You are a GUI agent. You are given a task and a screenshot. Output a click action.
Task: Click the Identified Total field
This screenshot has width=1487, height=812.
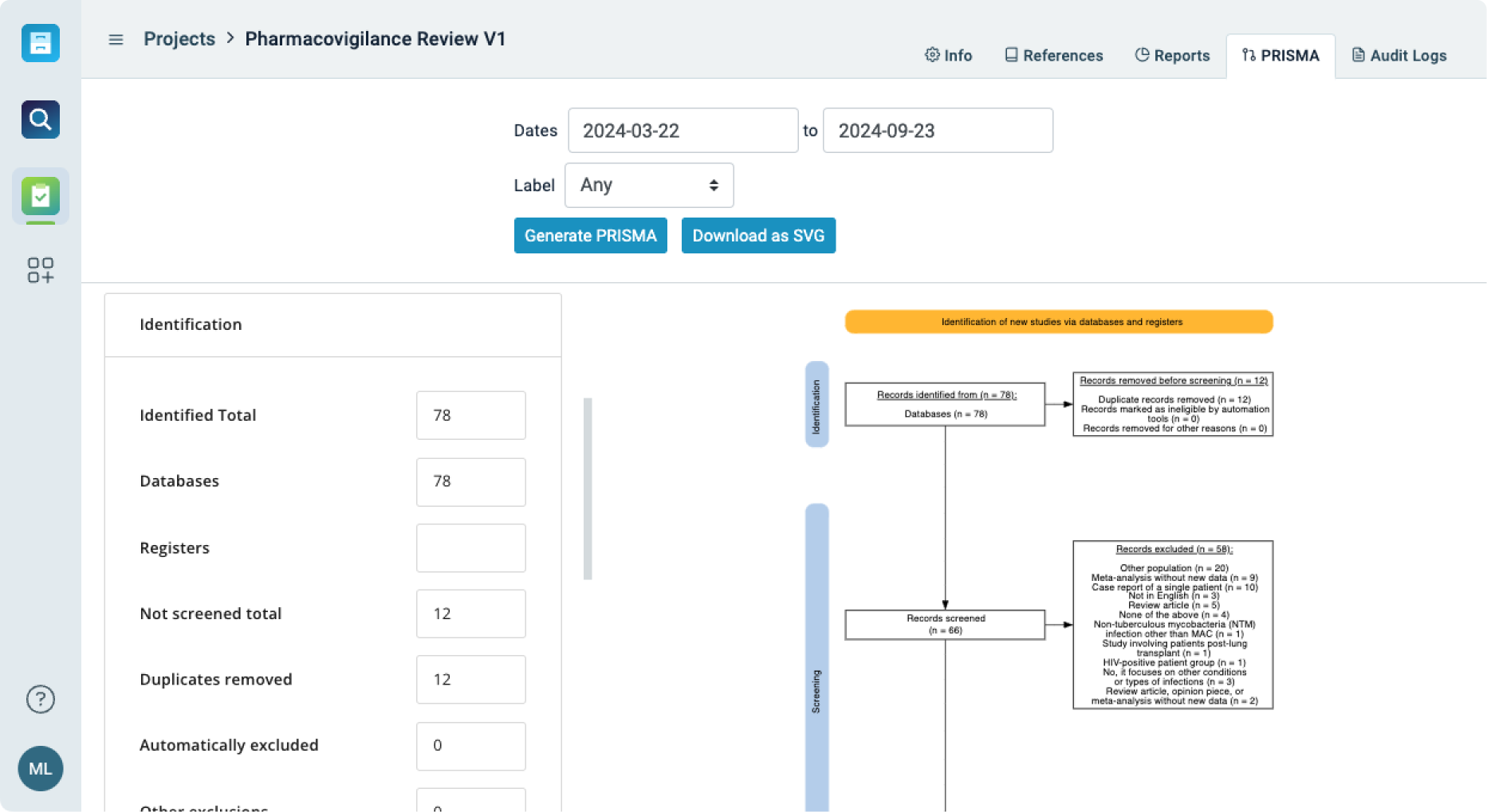point(470,415)
